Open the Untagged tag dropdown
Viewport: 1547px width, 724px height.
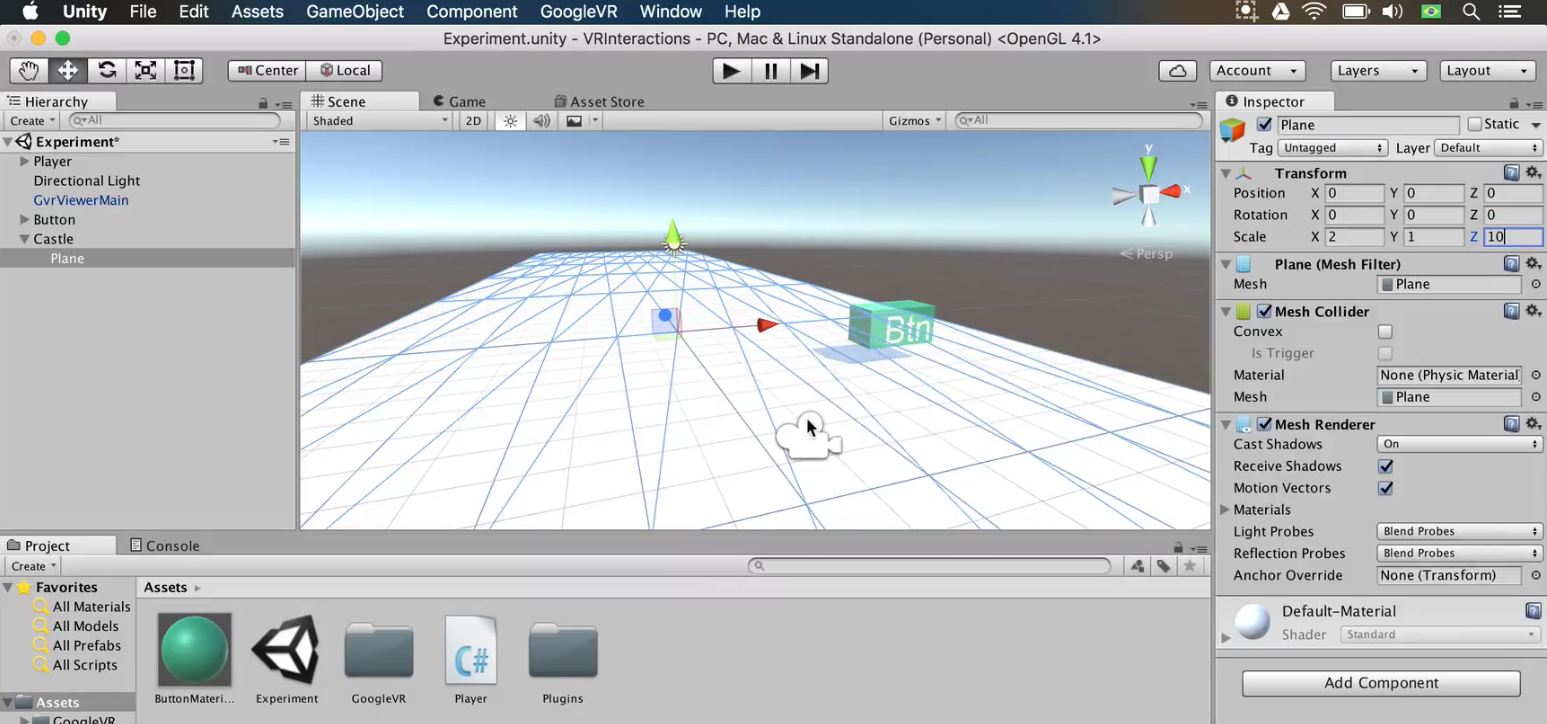1333,147
